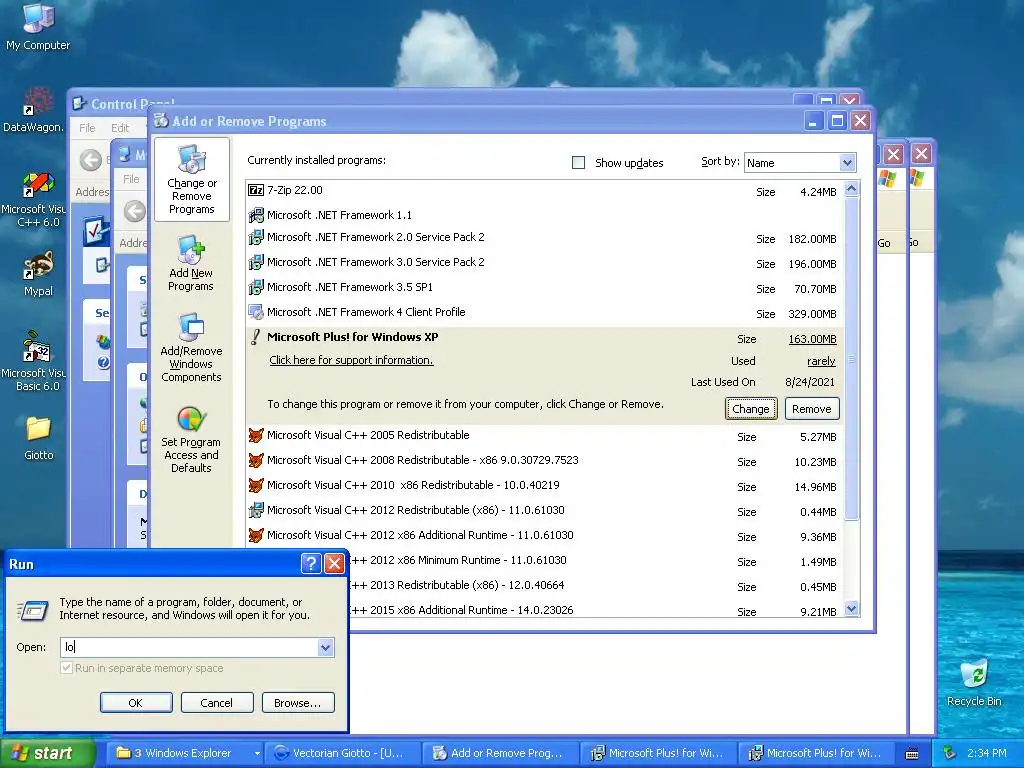Viewport: 1024px width, 768px height.
Task: Click the Start button
Action: pyautogui.click(x=46, y=753)
